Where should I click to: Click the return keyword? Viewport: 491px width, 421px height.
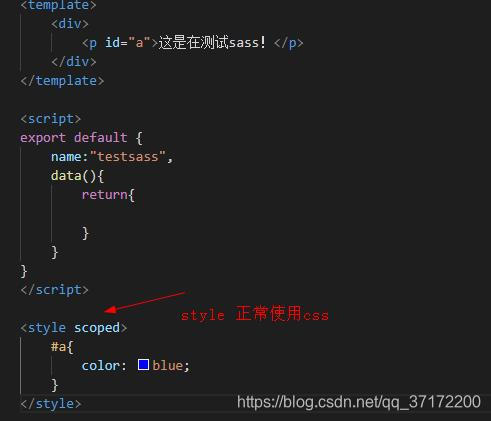[104, 195]
